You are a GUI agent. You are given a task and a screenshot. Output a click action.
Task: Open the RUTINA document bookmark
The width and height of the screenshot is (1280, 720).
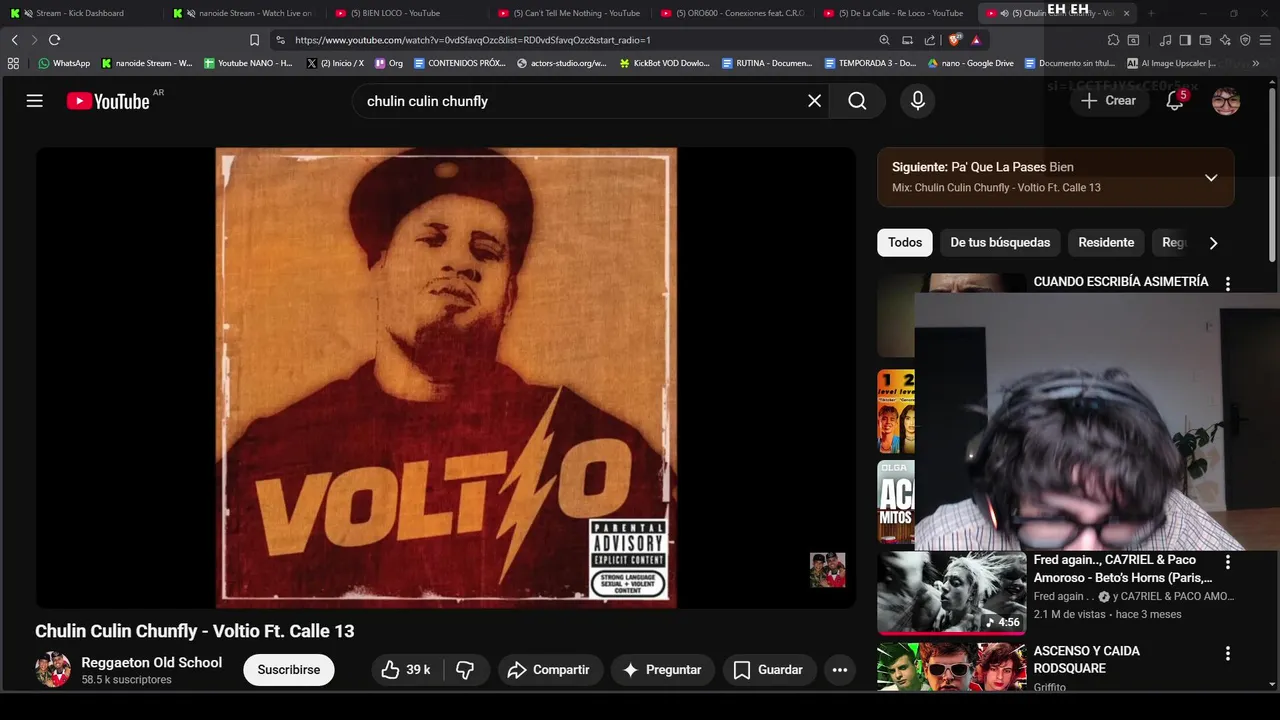(x=768, y=63)
